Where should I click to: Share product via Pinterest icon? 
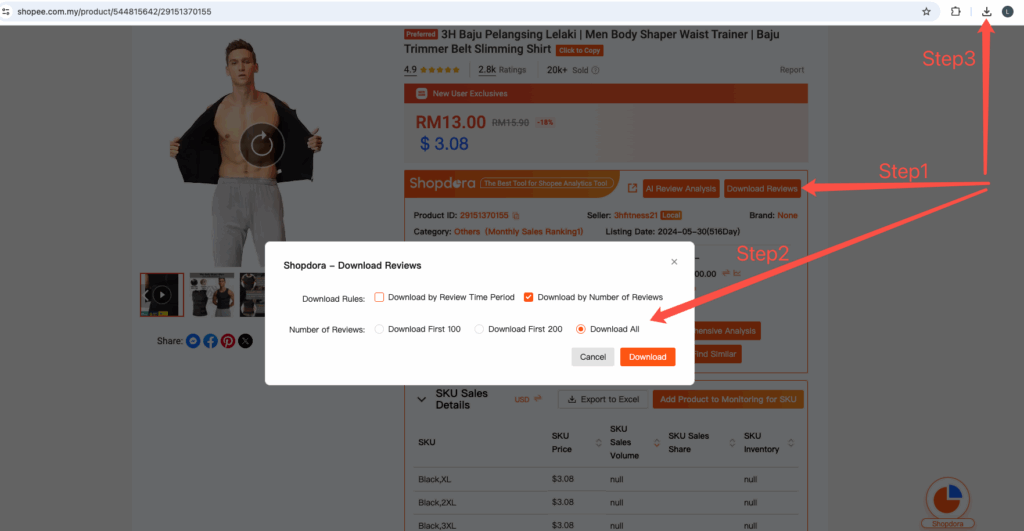(228, 341)
